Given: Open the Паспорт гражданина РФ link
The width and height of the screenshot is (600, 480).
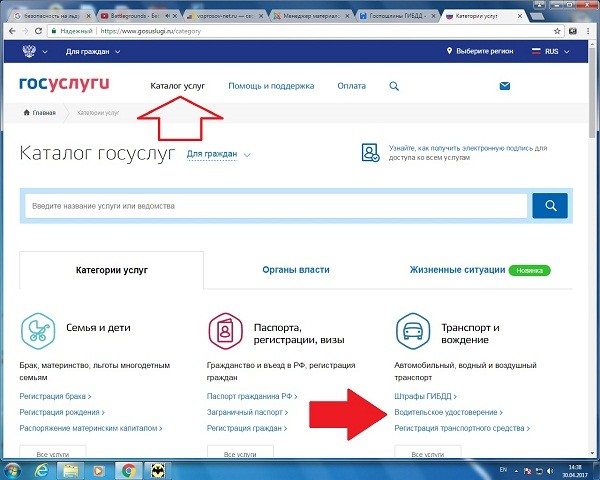Looking at the screenshot, I should [x=252, y=396].
